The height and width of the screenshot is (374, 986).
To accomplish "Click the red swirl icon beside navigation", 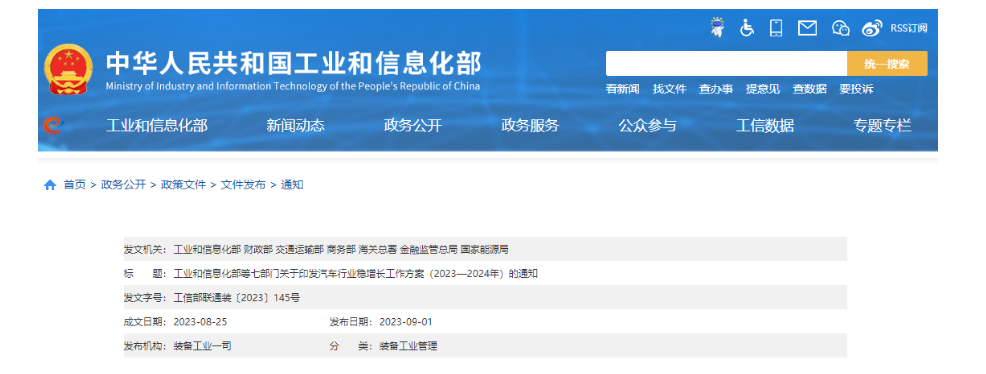I will (x=52, y=125).
